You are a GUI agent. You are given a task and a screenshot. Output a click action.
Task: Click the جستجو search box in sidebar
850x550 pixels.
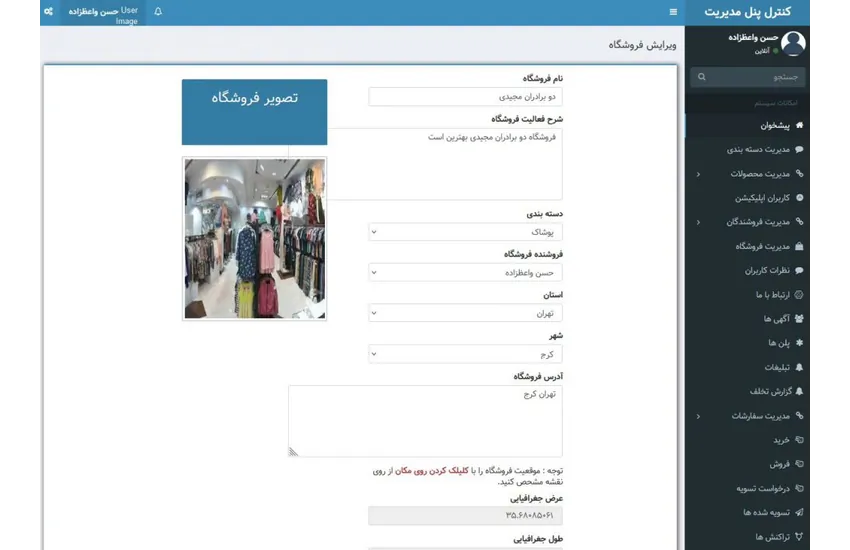coord(748,77)
